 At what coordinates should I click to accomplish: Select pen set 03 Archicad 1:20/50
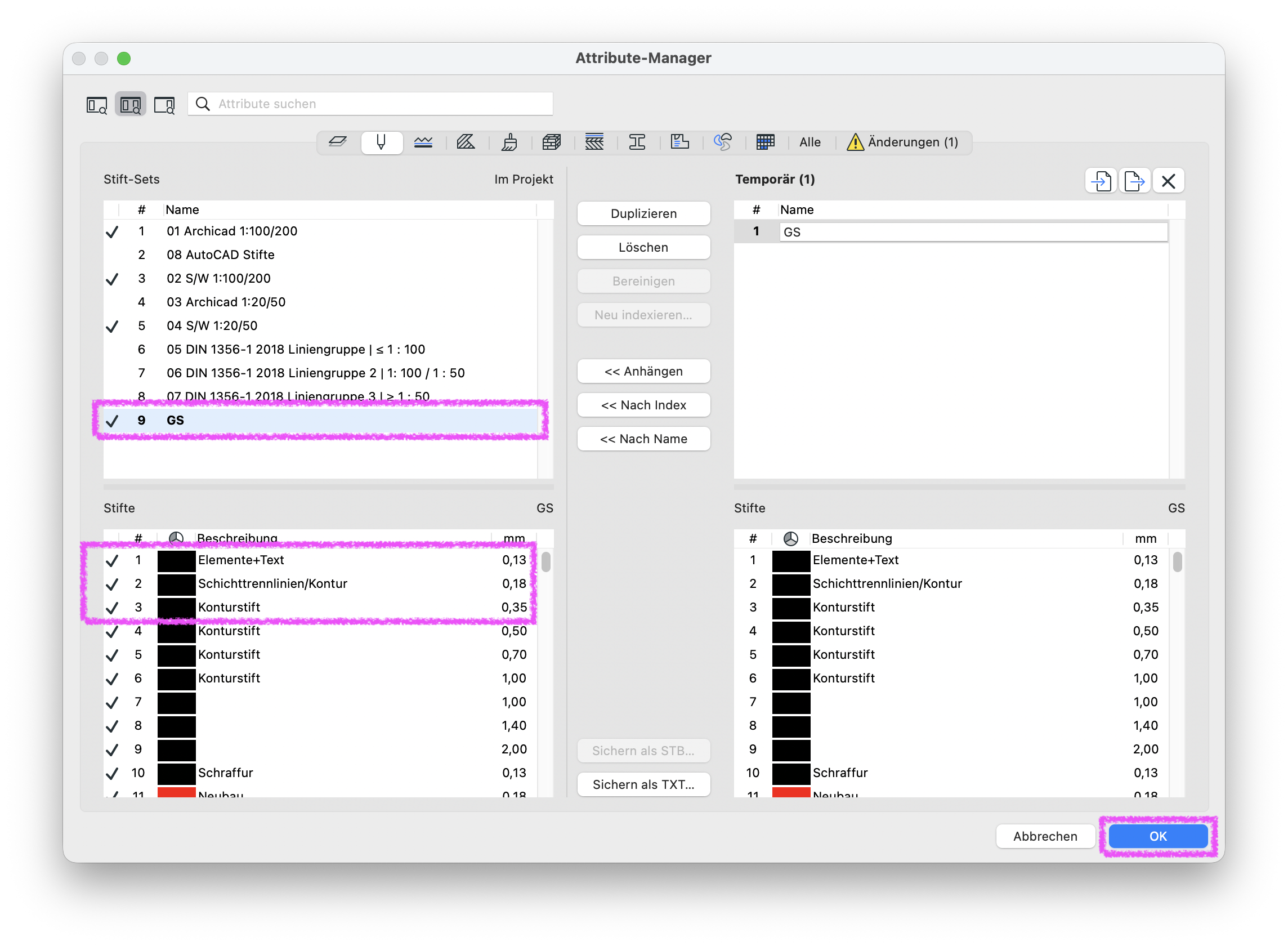320,302
